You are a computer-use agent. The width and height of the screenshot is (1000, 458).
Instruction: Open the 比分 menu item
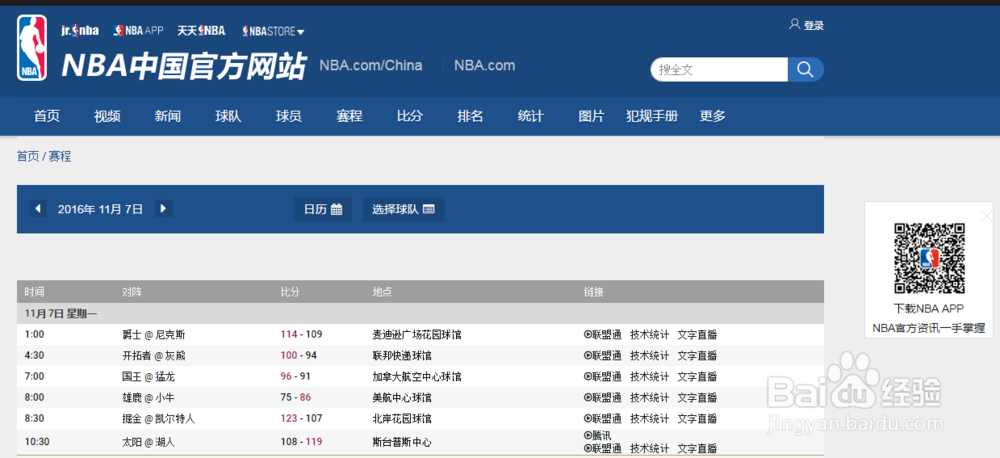409,116
